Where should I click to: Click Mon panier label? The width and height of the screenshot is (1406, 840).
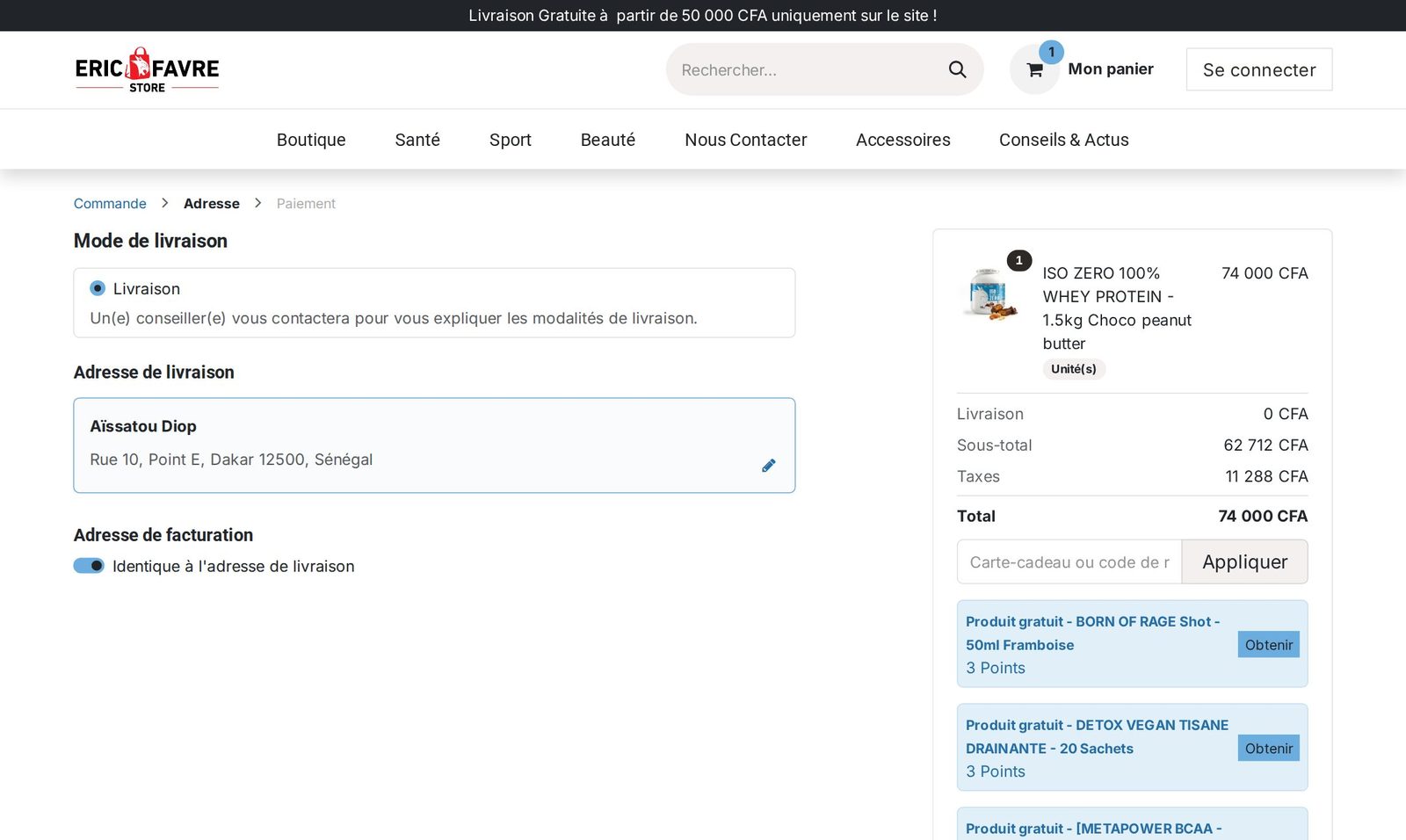pos(1111,69)
